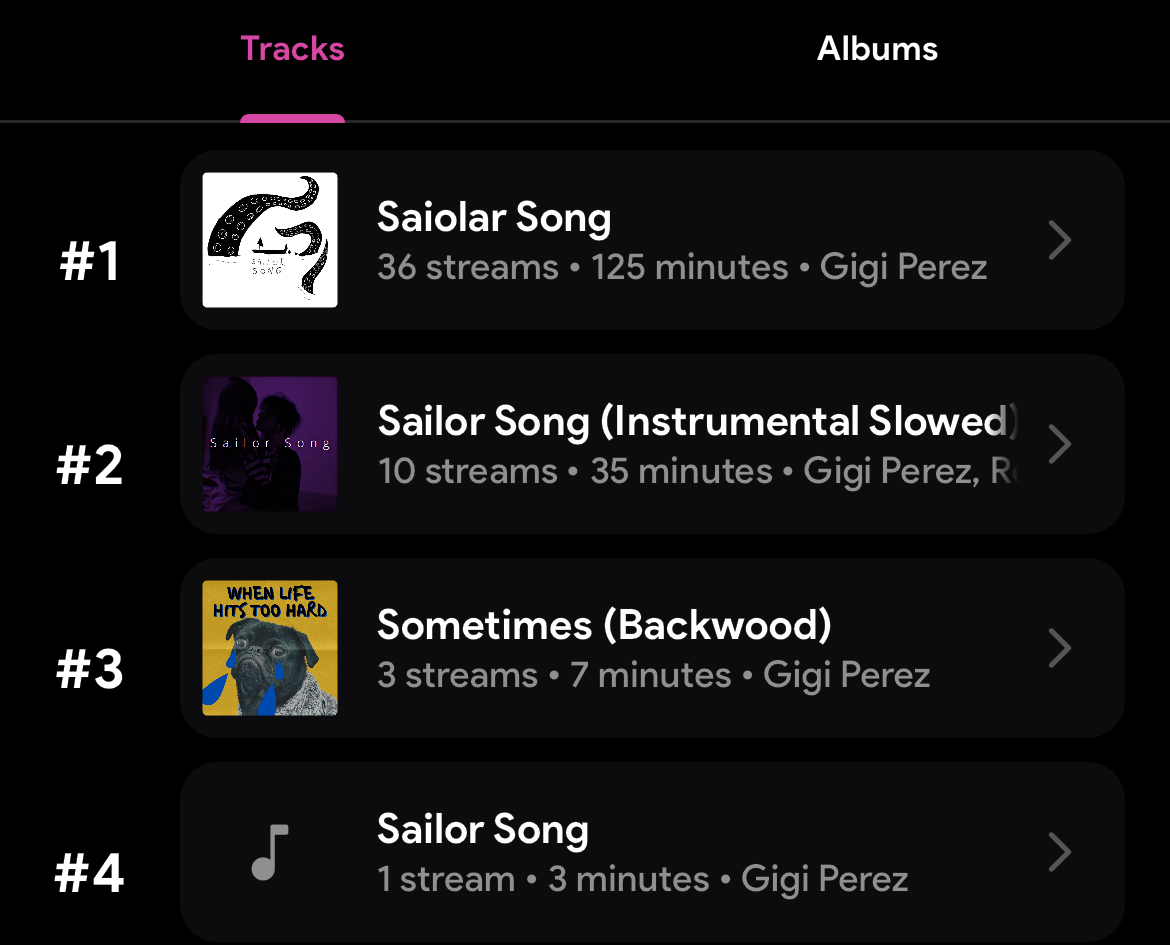This screenshot has height=945, width=1170.
Task: Switch to the Tracks tab
Action: click(x=292, y=49)
